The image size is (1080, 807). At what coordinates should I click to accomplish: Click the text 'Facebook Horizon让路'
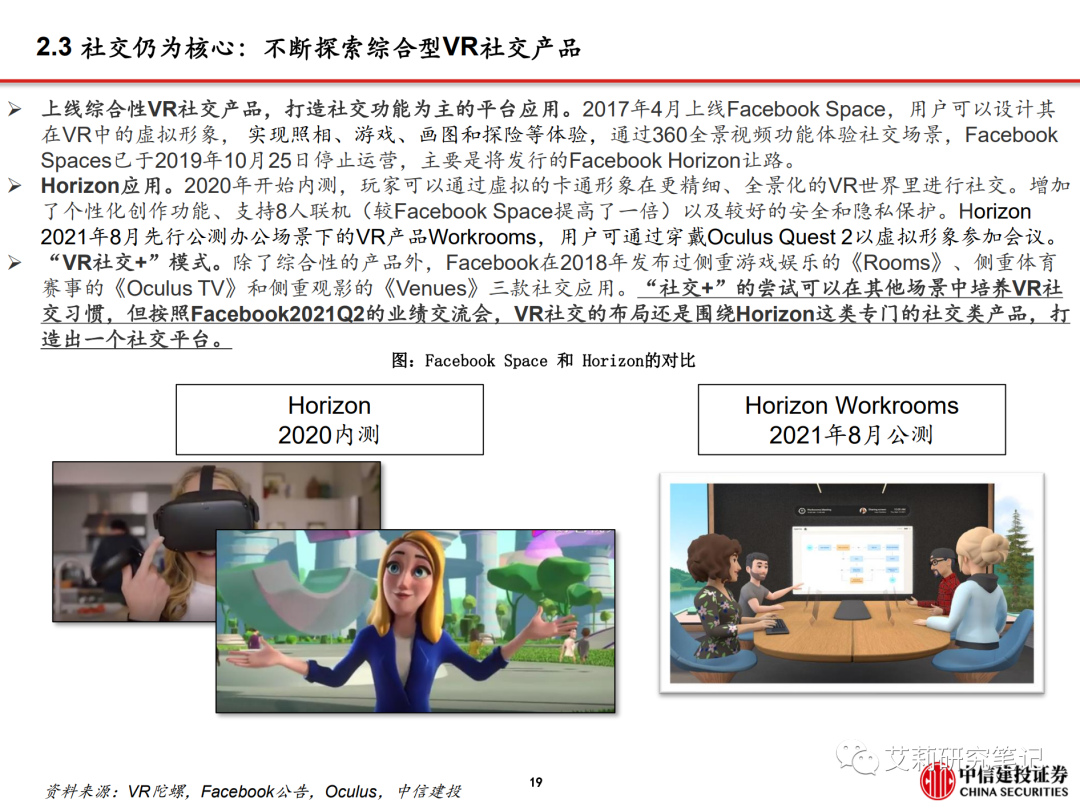point(677,160)
